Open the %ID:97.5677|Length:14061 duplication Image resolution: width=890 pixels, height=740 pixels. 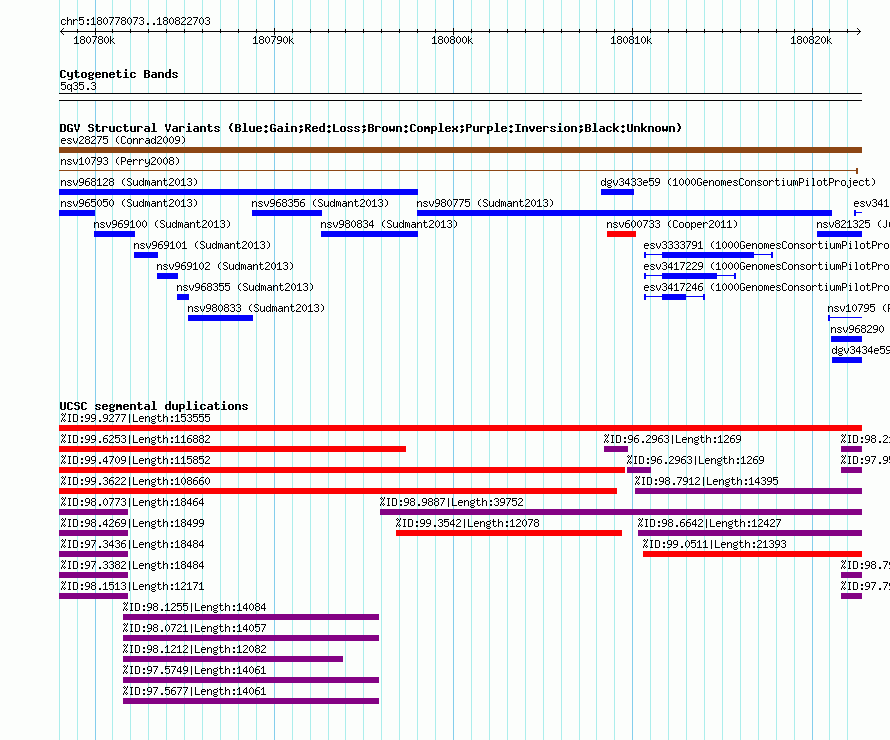pyautogui.click(x=251, y=701)
